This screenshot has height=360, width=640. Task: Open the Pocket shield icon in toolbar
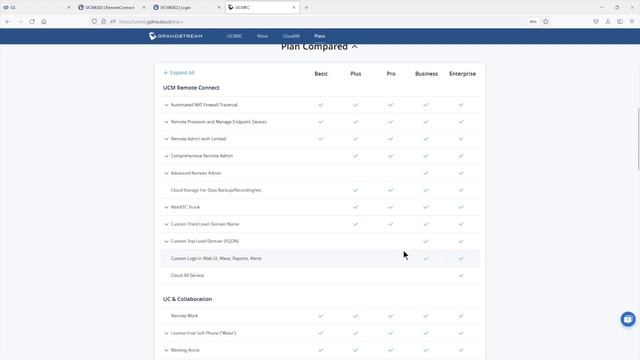[596, 22]
